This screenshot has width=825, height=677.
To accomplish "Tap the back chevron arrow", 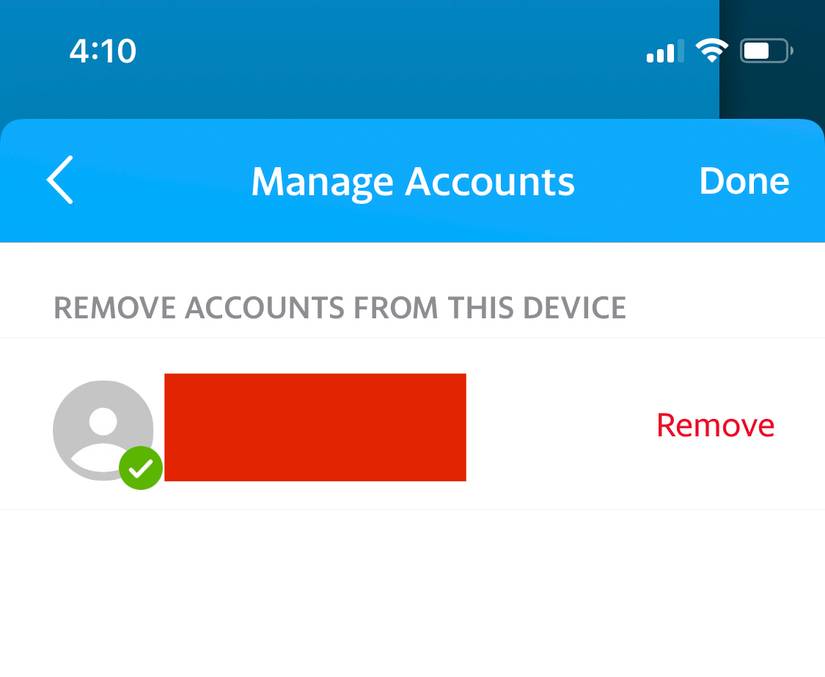I will (x=60, y=181).
